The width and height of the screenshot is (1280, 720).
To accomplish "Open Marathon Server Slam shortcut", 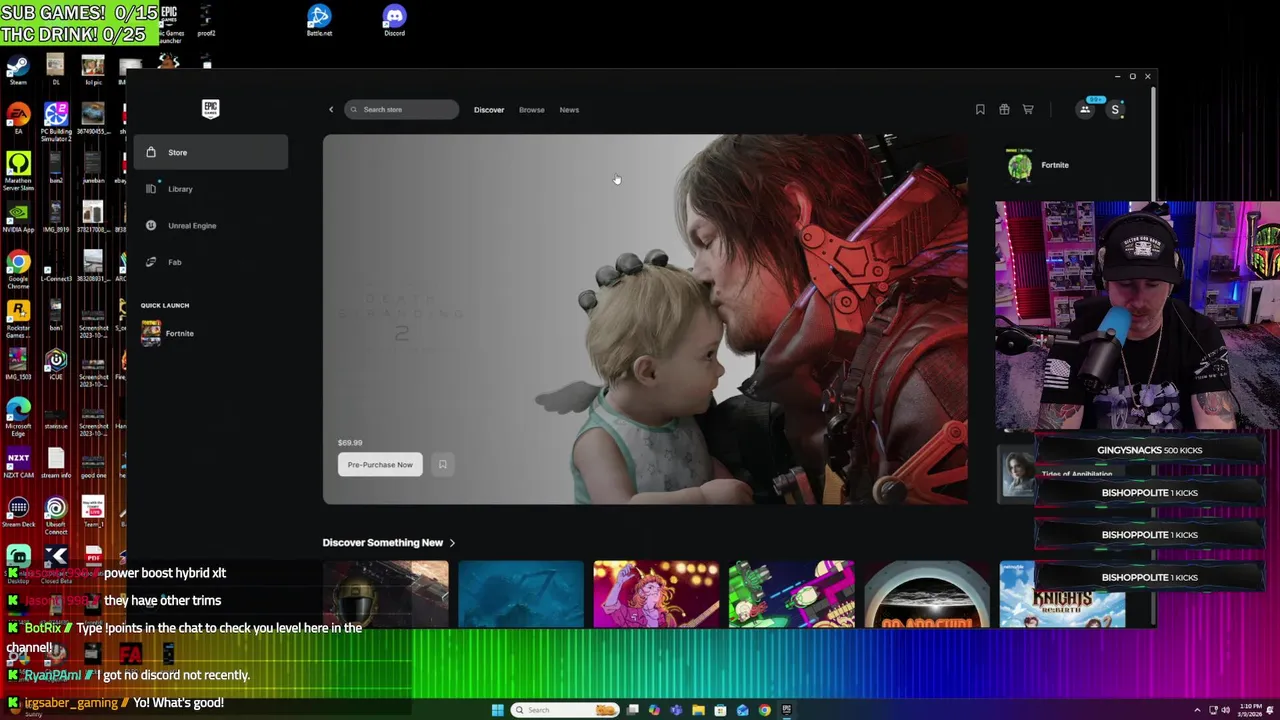I will pyautogui.click(x=18, y=171).
